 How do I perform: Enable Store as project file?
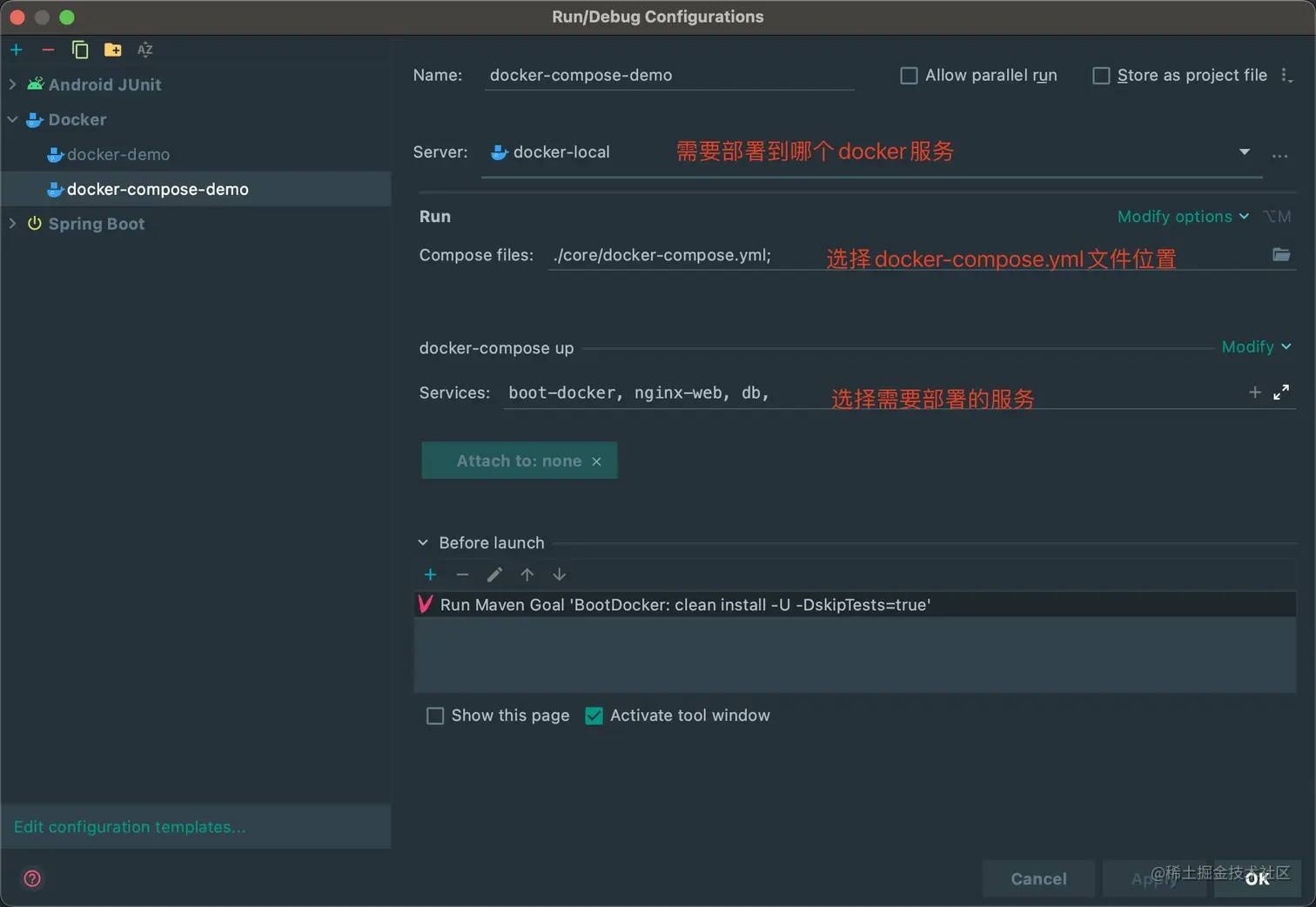[1101, 76]
